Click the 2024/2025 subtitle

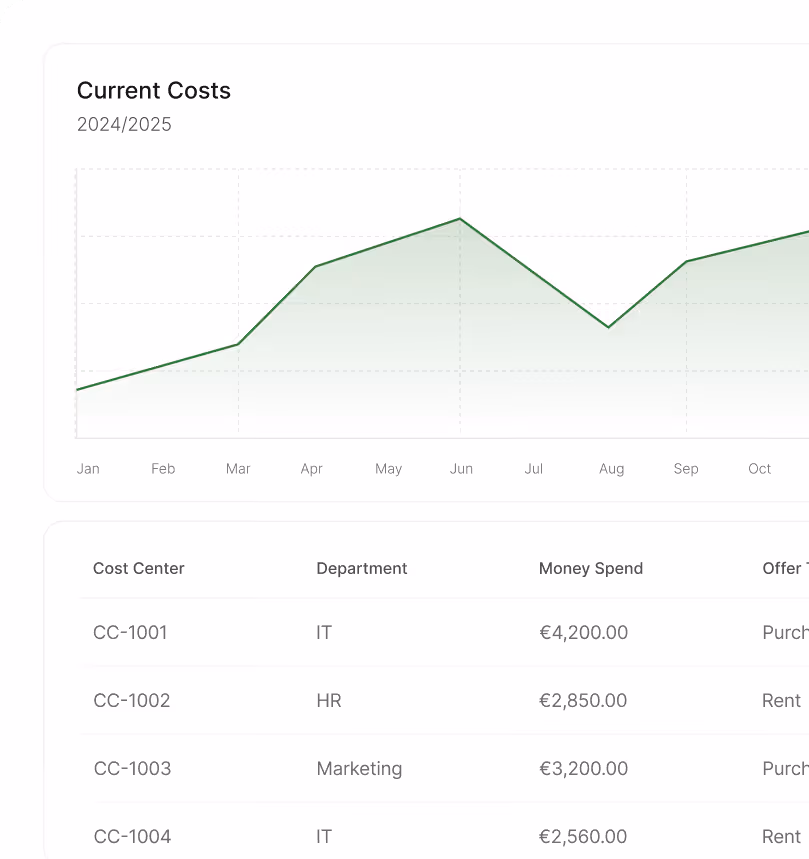124,125
